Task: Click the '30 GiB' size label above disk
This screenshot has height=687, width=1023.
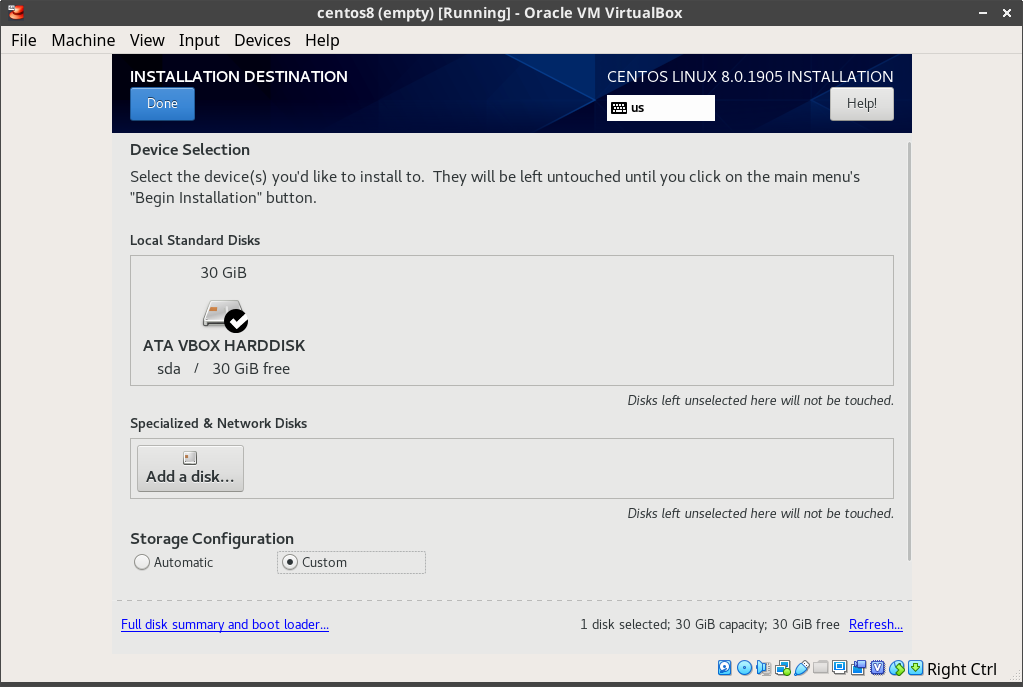Action: pyautogui.click(x=224, y=273)
